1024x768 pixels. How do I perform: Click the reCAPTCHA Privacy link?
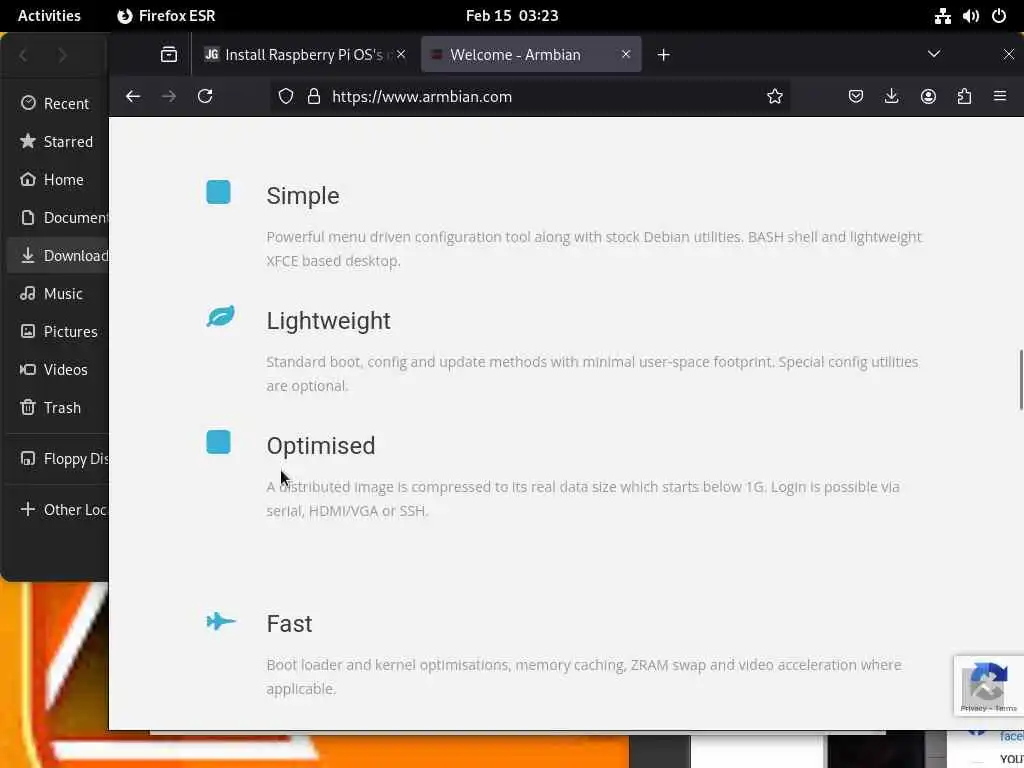tap(973, 709)
